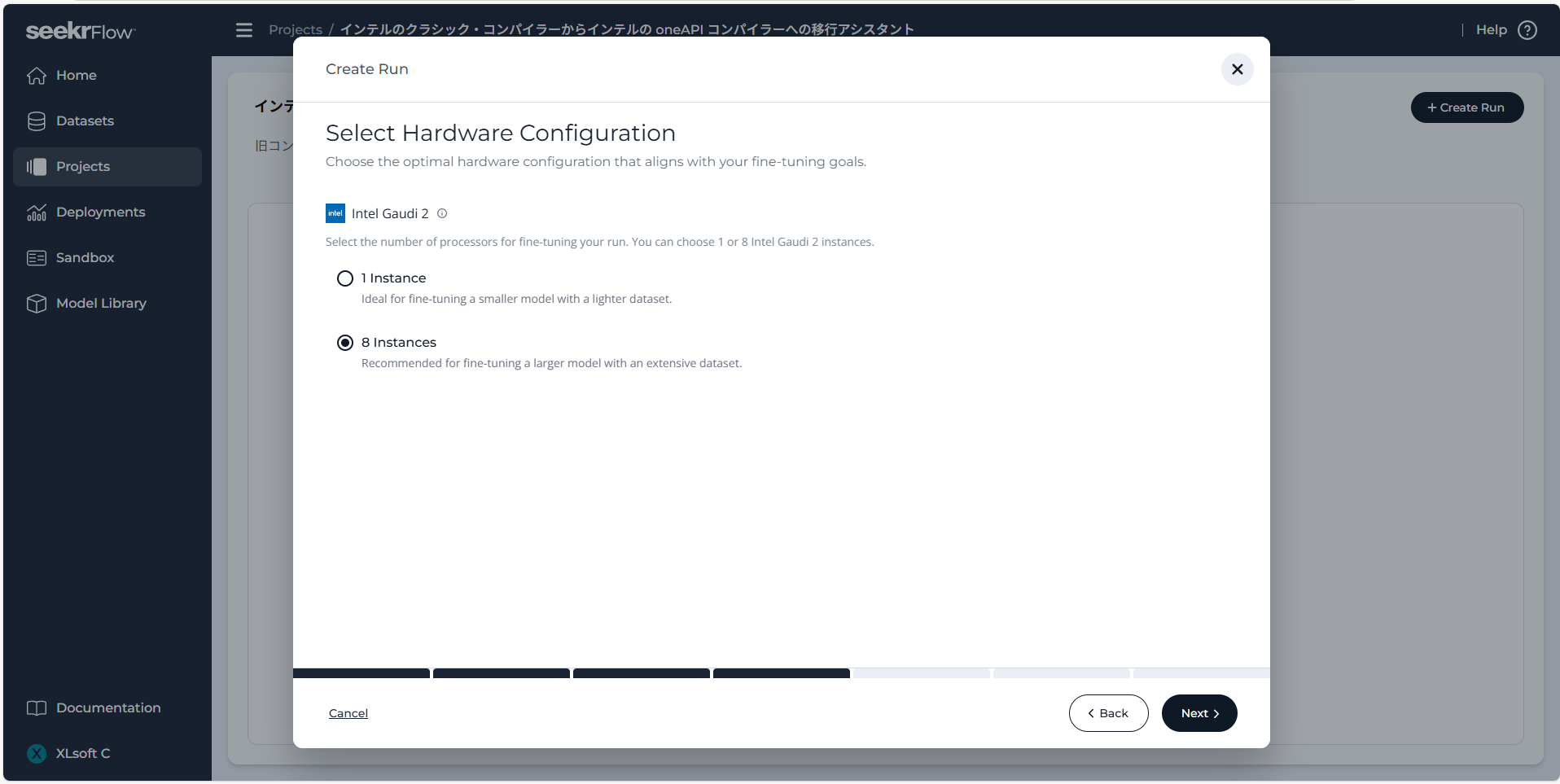Open Sandbox in the sidebar
Screen dimensions: 1560x784
tap(107, 258)
